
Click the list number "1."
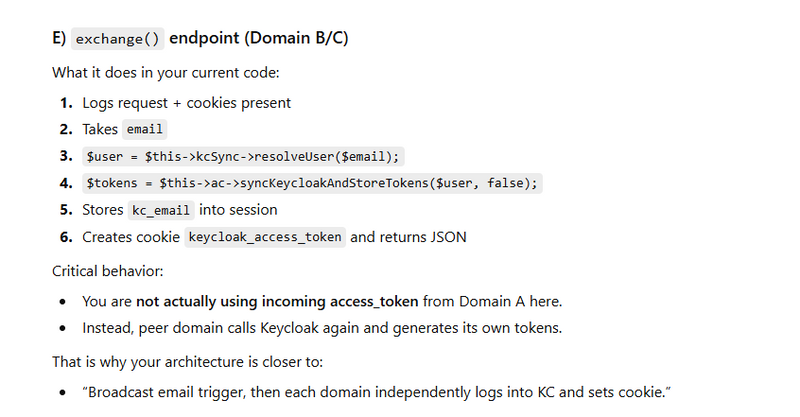pos(66,102)
